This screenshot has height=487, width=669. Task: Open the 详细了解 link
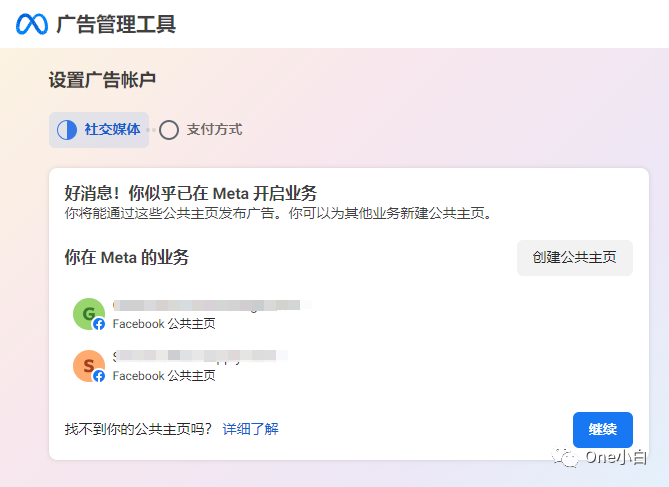[250, 429]
